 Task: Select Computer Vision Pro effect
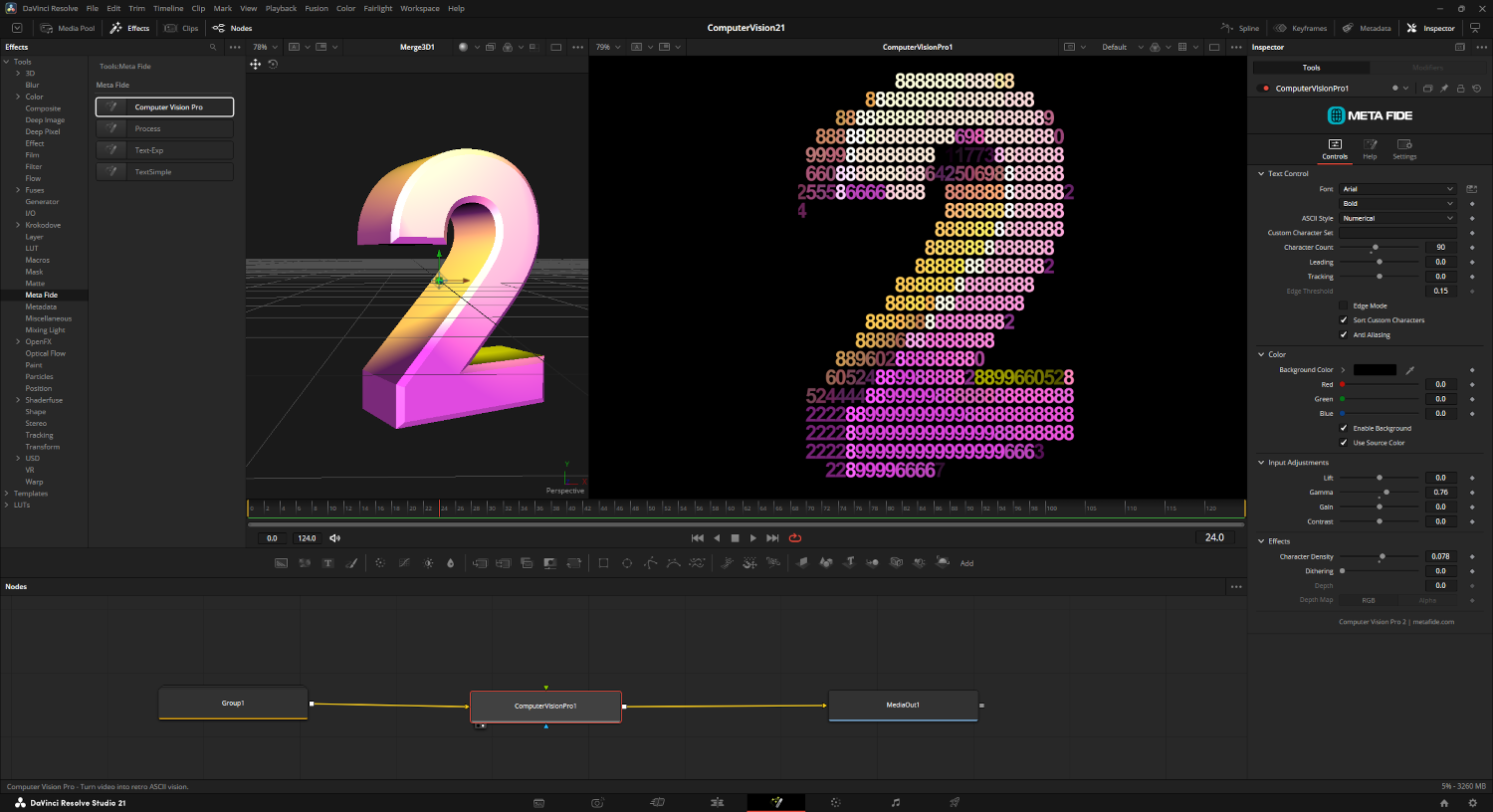click(165, 106)
